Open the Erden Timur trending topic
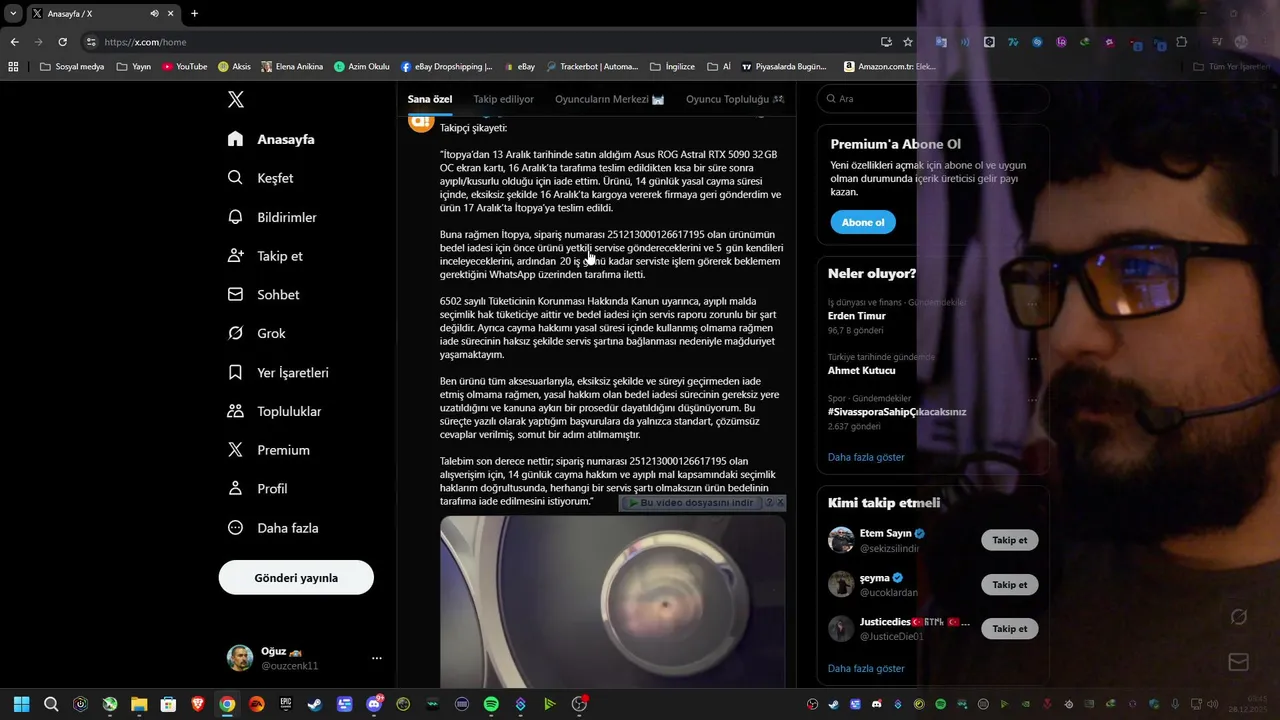Screen dimensions: 1280x720 (857, 316)
